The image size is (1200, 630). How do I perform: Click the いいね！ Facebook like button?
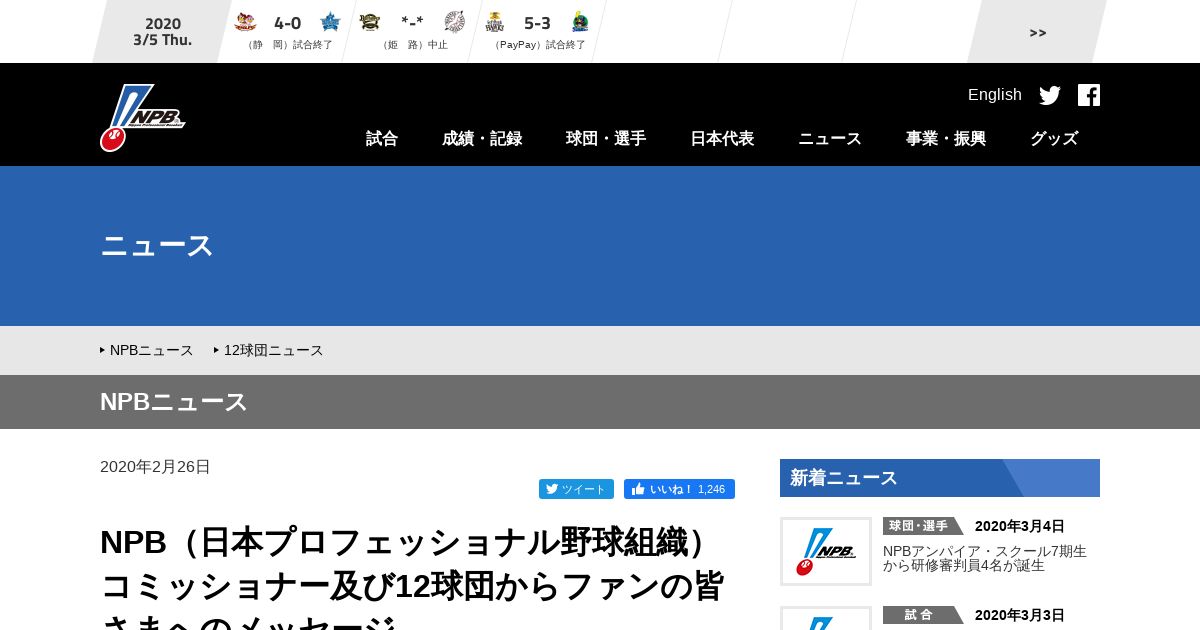click(x=679, y=489)
